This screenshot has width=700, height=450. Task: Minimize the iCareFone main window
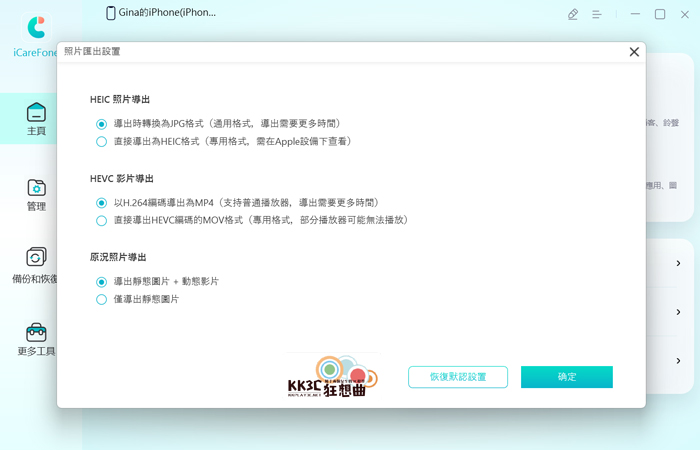point(635,14)
